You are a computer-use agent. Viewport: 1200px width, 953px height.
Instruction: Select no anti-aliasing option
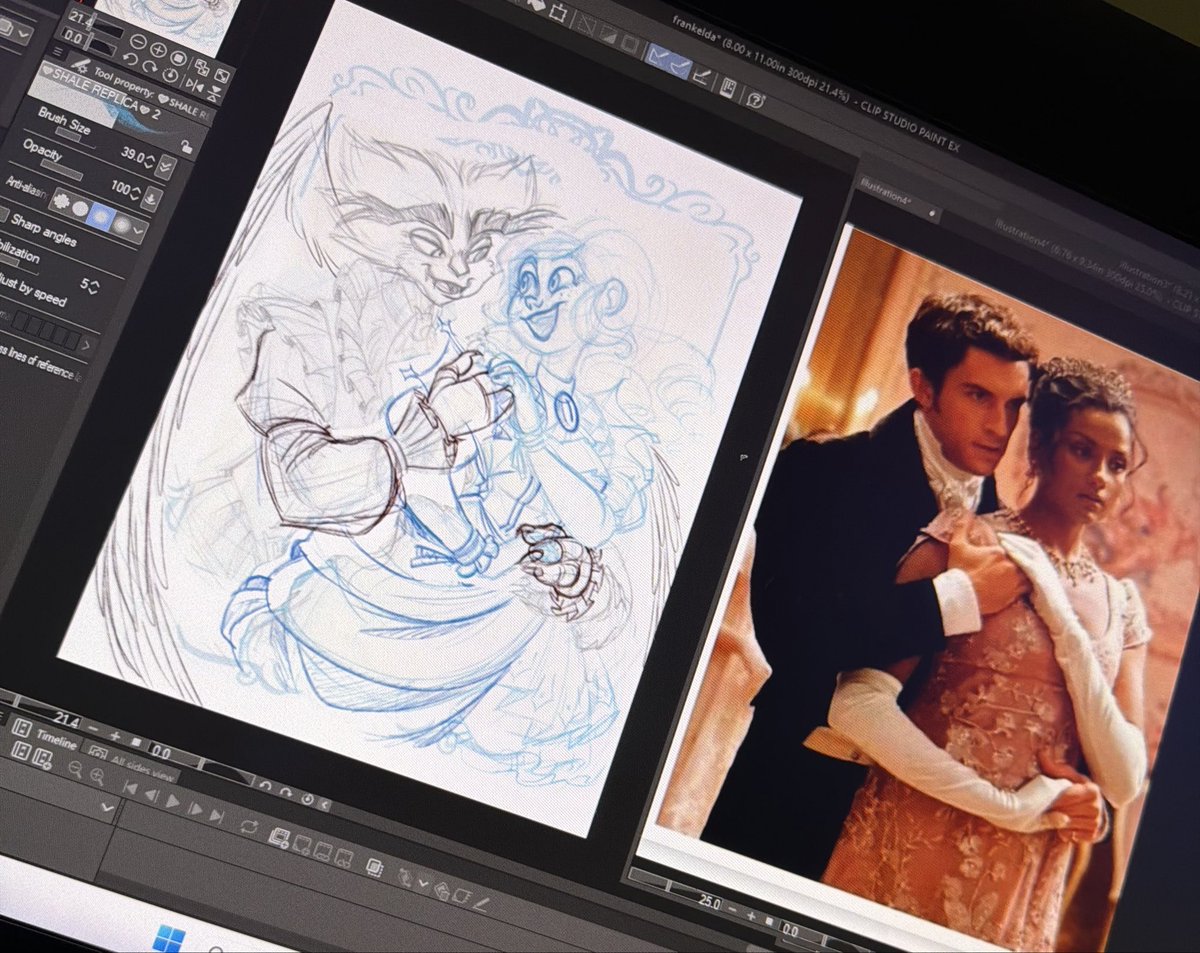tap(61, 200)
